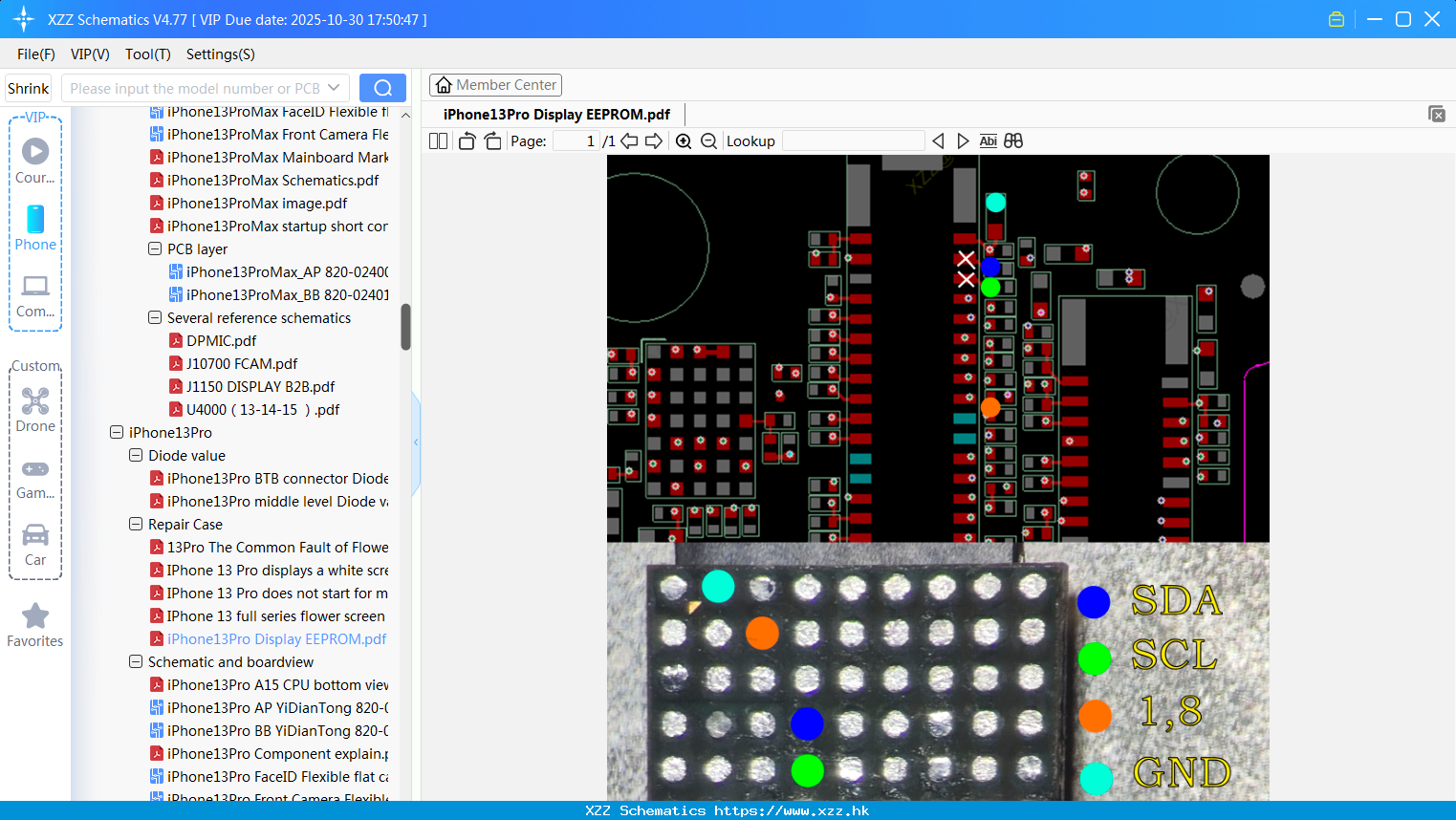
Task: Collapse Schematic and boardview folder
Action: (x=135, y=661)
